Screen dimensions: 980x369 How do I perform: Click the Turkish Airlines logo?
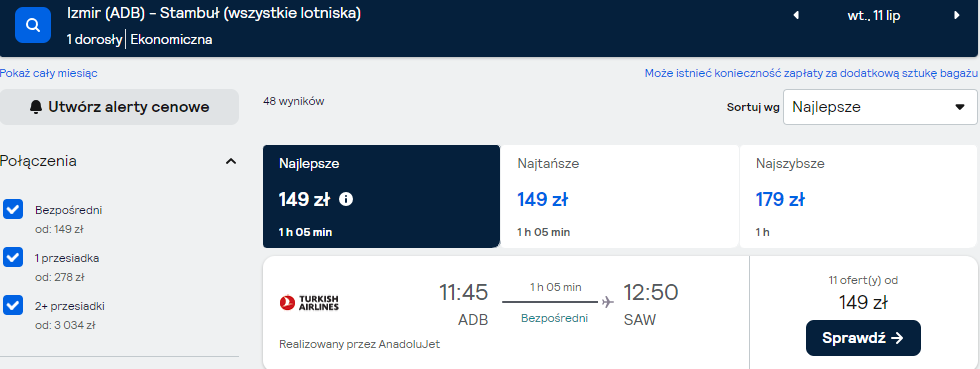click(309, 303)
